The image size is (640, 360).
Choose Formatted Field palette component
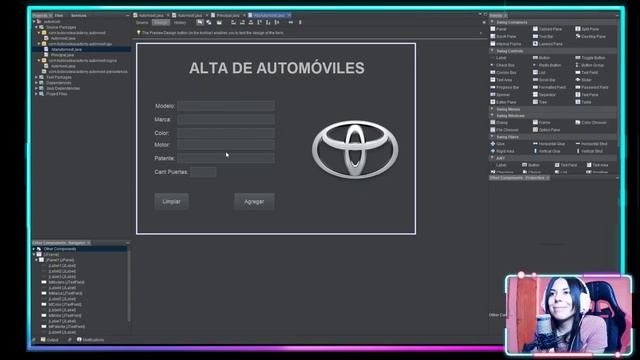pyautogui.click(x=549, y=87)
